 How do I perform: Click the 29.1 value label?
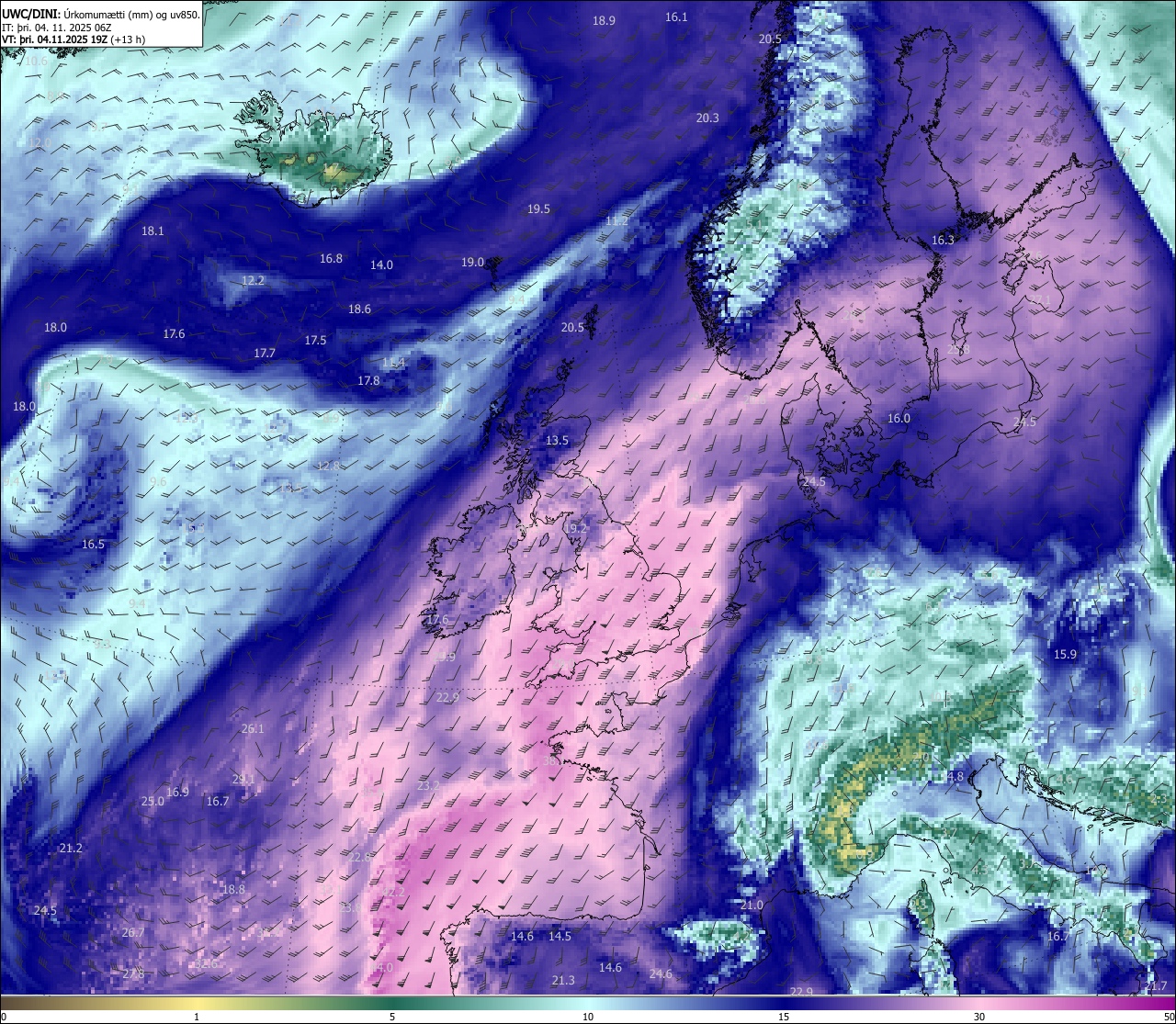point(243,780)
